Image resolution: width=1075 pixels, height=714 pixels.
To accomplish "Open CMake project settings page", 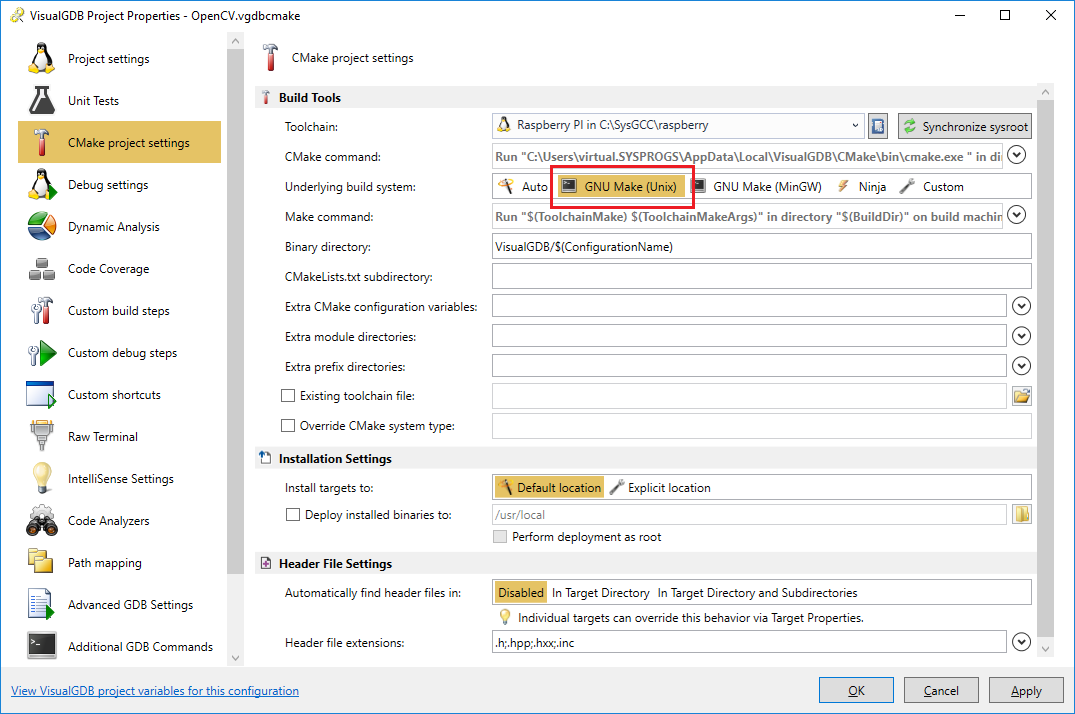I will [119, 143].
